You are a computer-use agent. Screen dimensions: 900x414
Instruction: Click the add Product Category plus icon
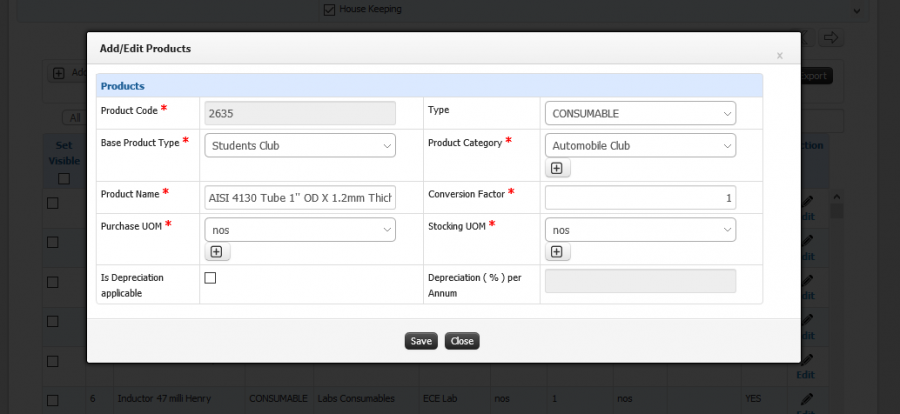pyautogui.click(x=557, y=168)
